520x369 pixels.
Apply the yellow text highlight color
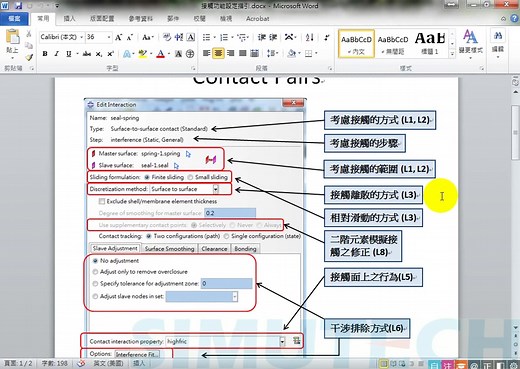[x=143, y=54]
